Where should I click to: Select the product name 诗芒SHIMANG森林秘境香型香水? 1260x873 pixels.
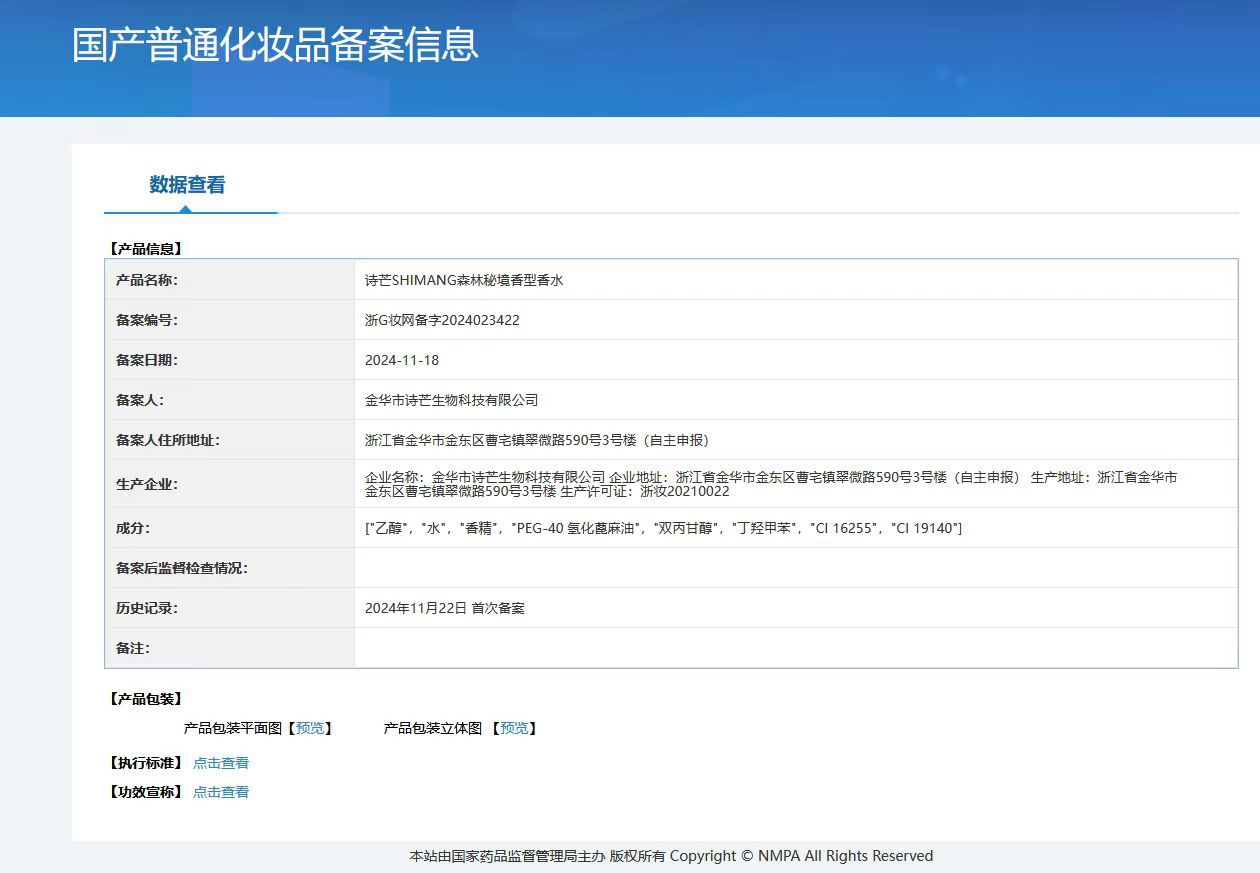click(x=464, y=280)
